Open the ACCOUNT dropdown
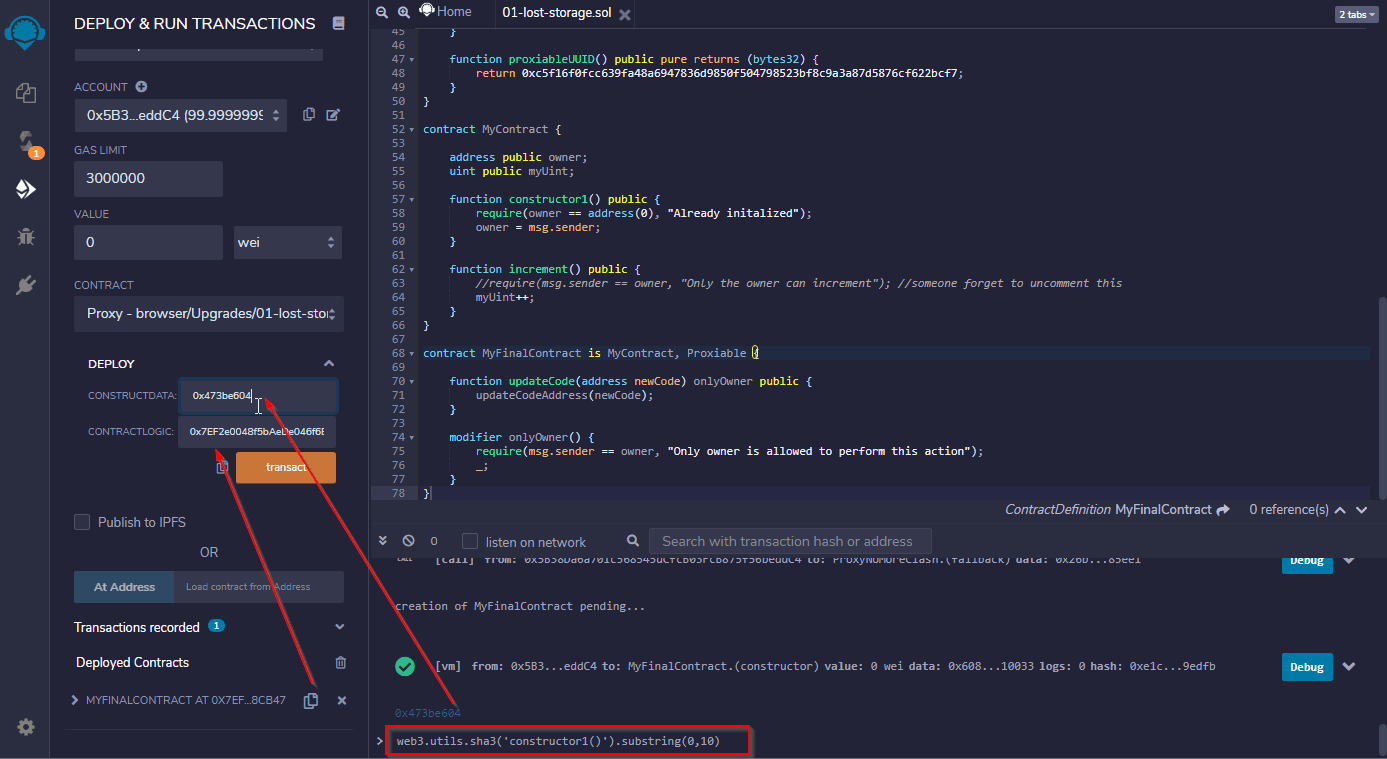This screenshot has height=759, width=1387. (181, 115)
